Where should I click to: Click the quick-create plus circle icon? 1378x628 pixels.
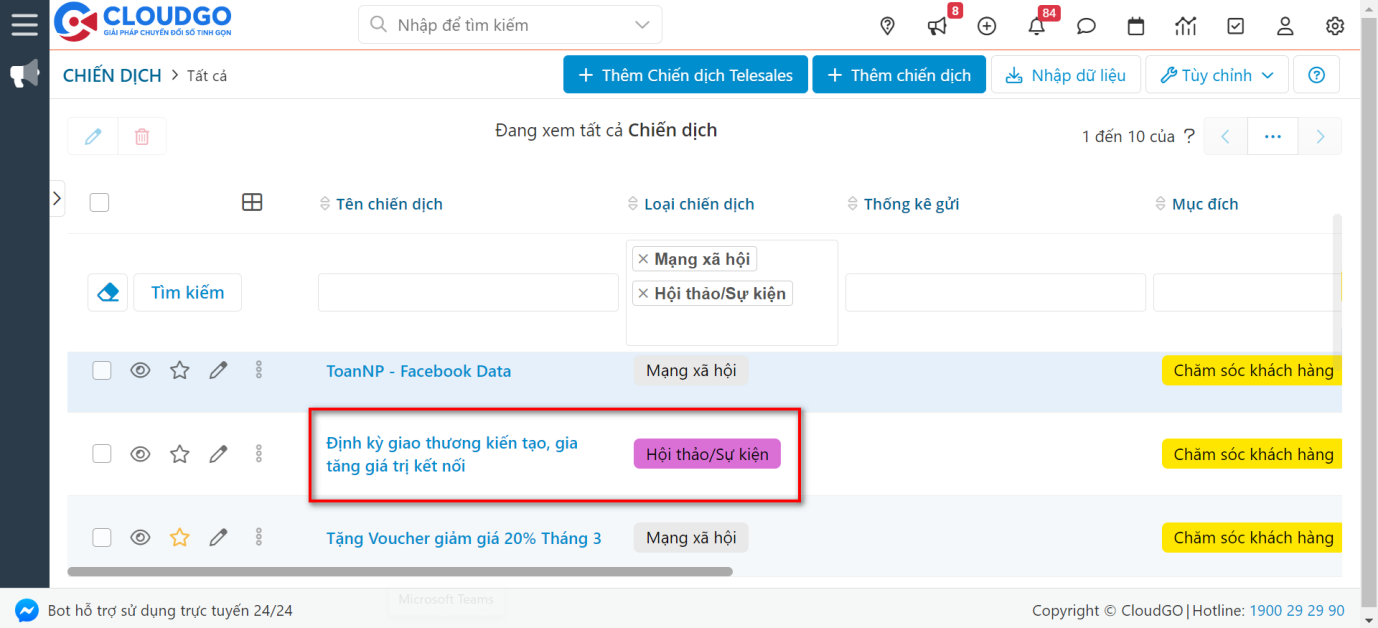(x=987, y=26)
